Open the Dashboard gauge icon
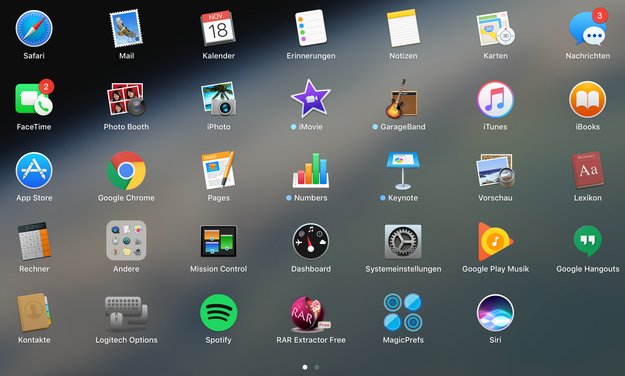The image size is (625, 376). pyautogui.click(x=311, y=241)
